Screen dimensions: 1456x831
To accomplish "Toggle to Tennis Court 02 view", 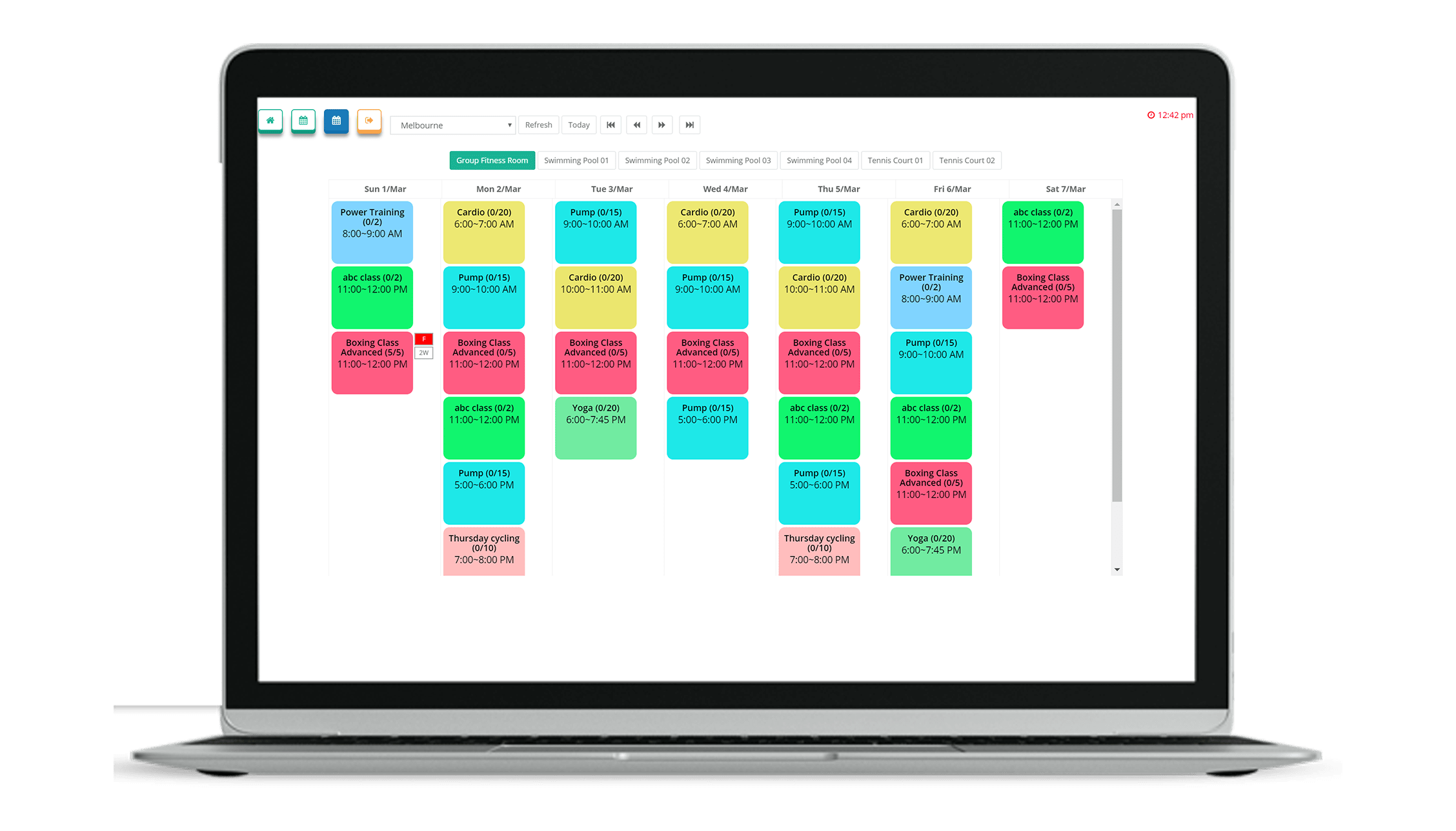I will 967,159.
